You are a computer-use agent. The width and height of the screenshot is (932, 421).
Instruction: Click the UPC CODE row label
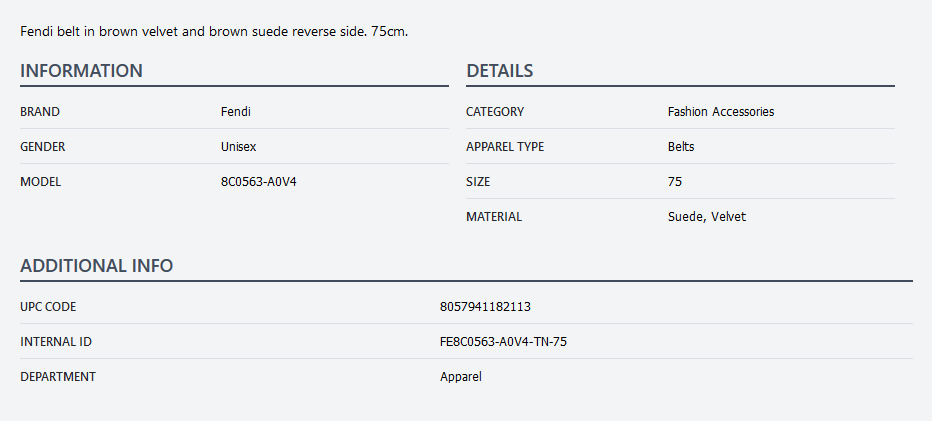click(48, 307)
